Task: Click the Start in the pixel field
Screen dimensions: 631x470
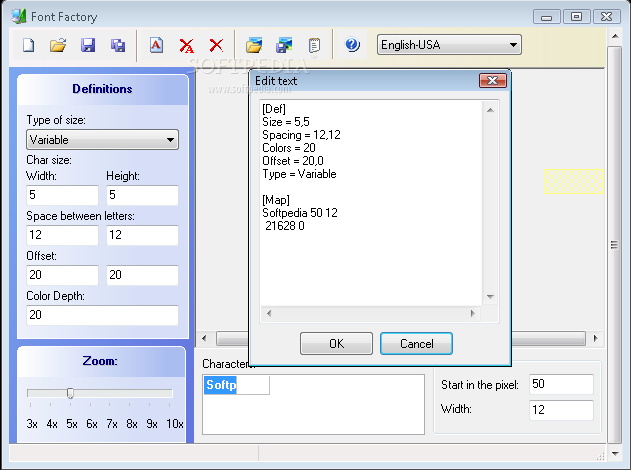Action: tap(561, 384)
